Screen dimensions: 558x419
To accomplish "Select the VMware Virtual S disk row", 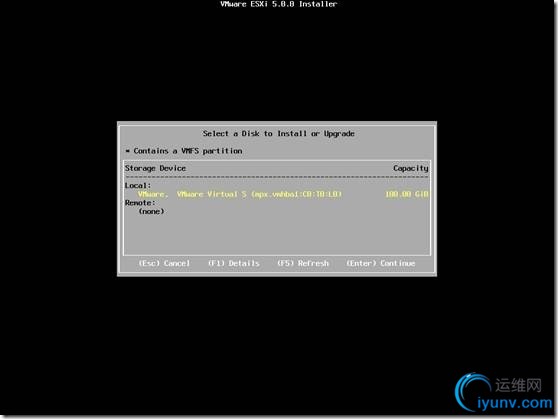I will pyautogui.click(x=277, y=194).
